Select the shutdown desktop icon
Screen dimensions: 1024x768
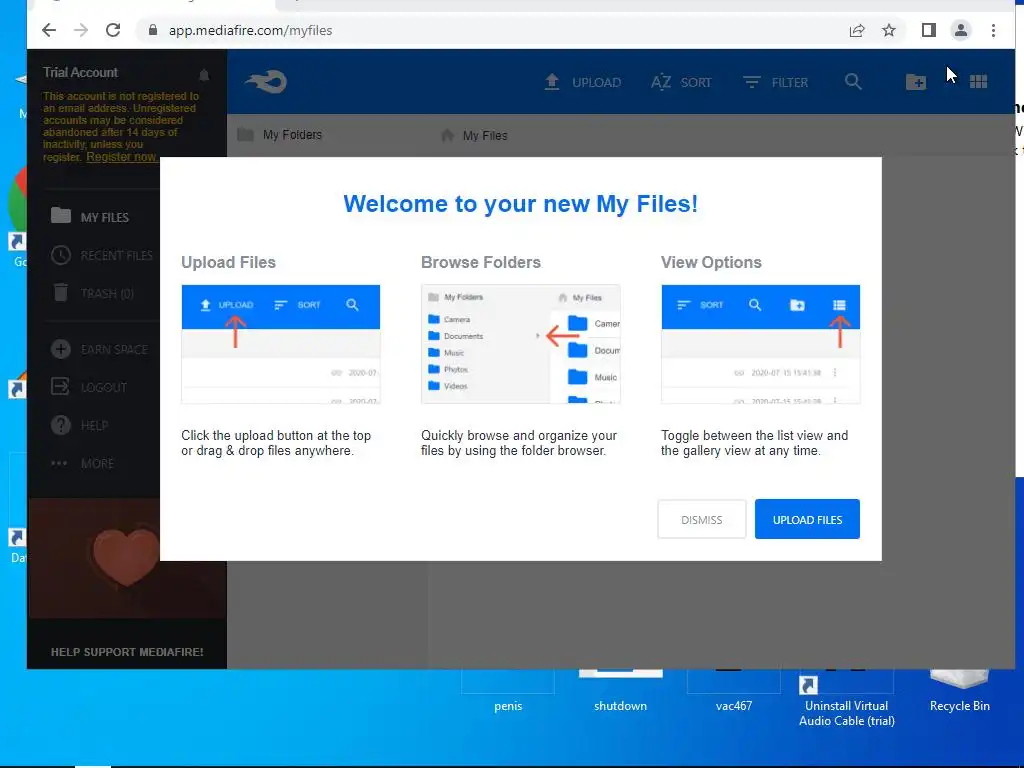(620, 691)
